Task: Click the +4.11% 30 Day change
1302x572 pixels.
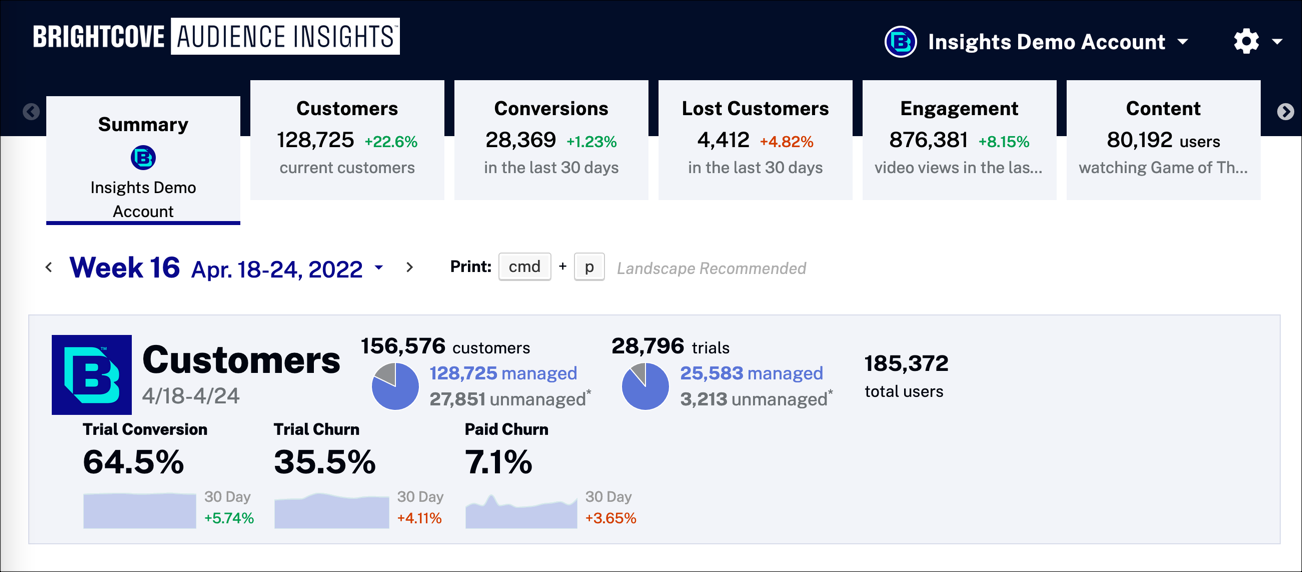Action: 419,518
